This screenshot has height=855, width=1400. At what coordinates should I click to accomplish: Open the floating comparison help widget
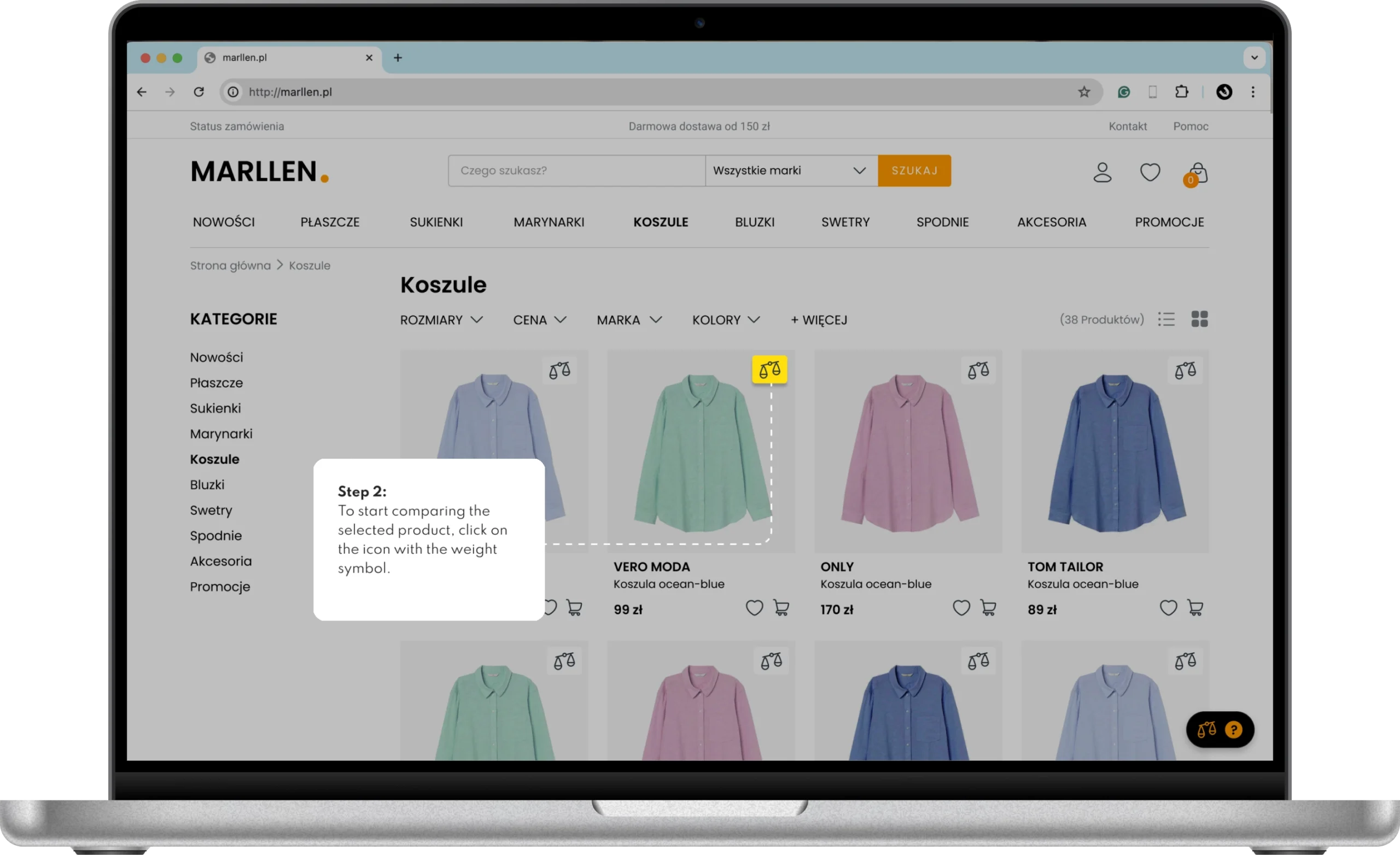1220,729
